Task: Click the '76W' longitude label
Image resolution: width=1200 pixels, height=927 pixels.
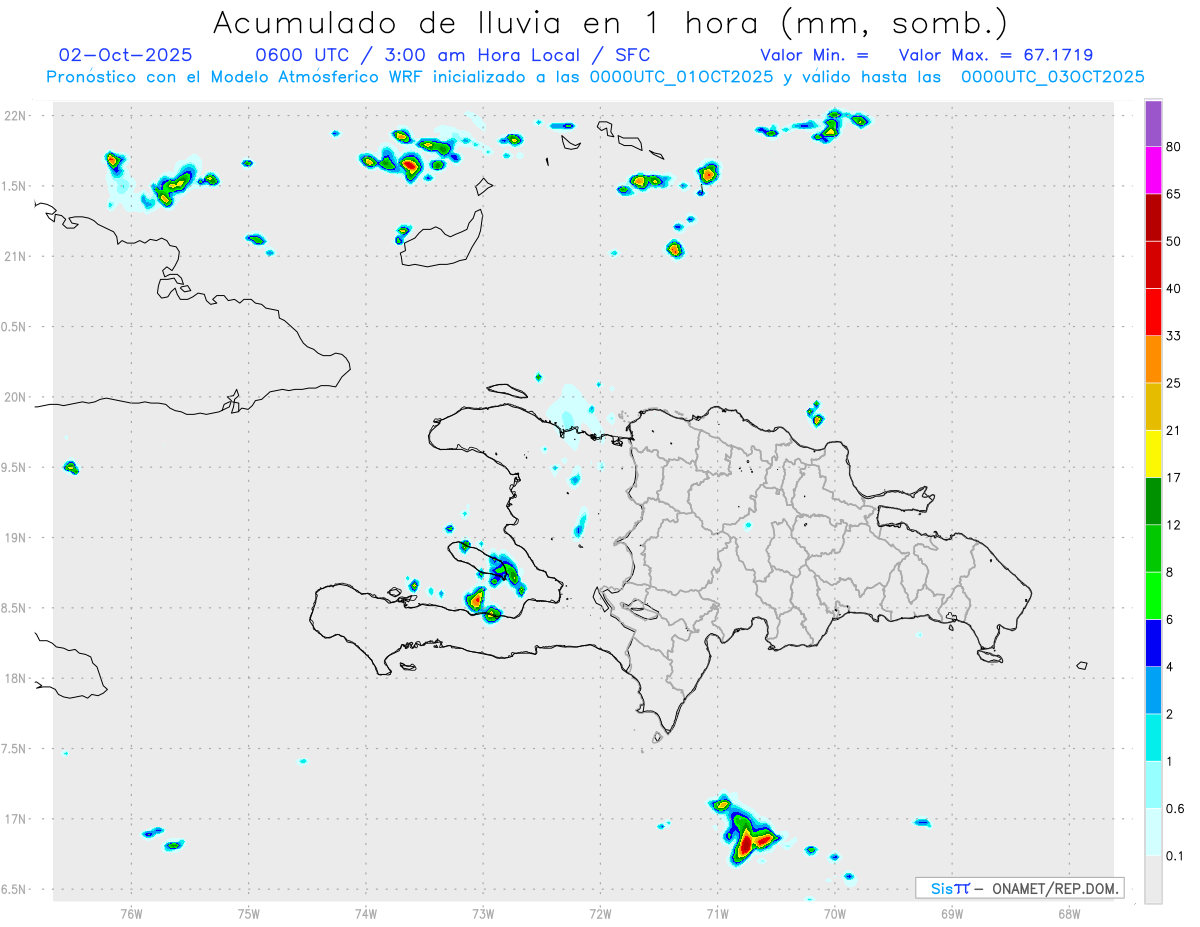Action: coord(131,913)
